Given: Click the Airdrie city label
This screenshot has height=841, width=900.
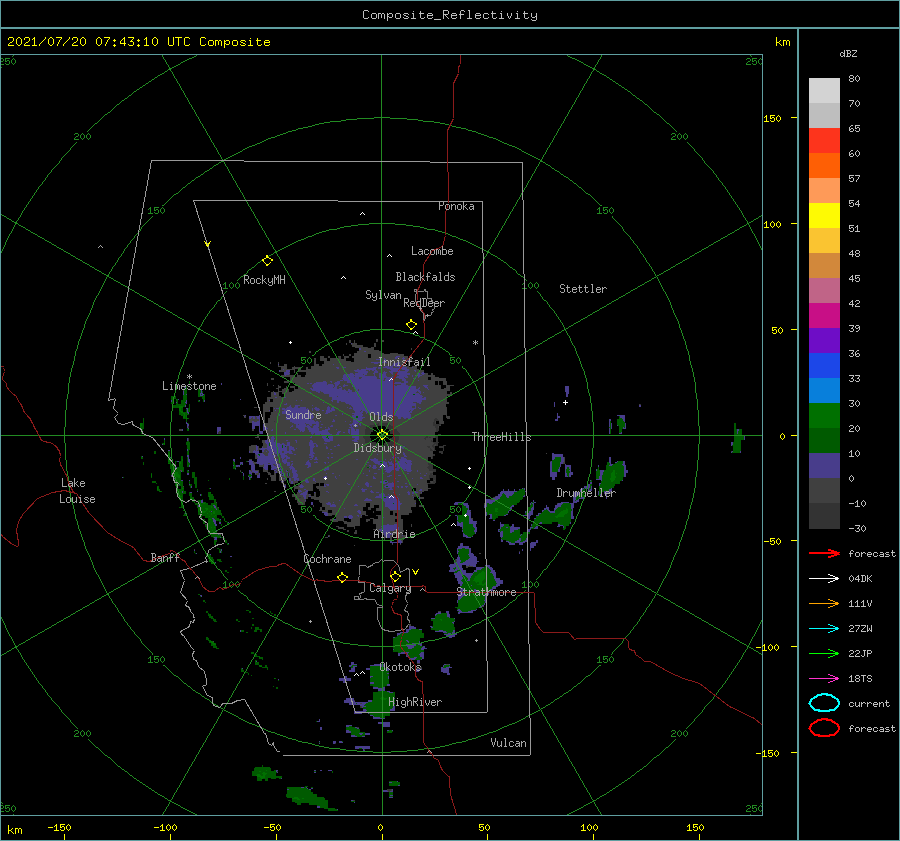Looking at the screenshot, I should 394,534.
